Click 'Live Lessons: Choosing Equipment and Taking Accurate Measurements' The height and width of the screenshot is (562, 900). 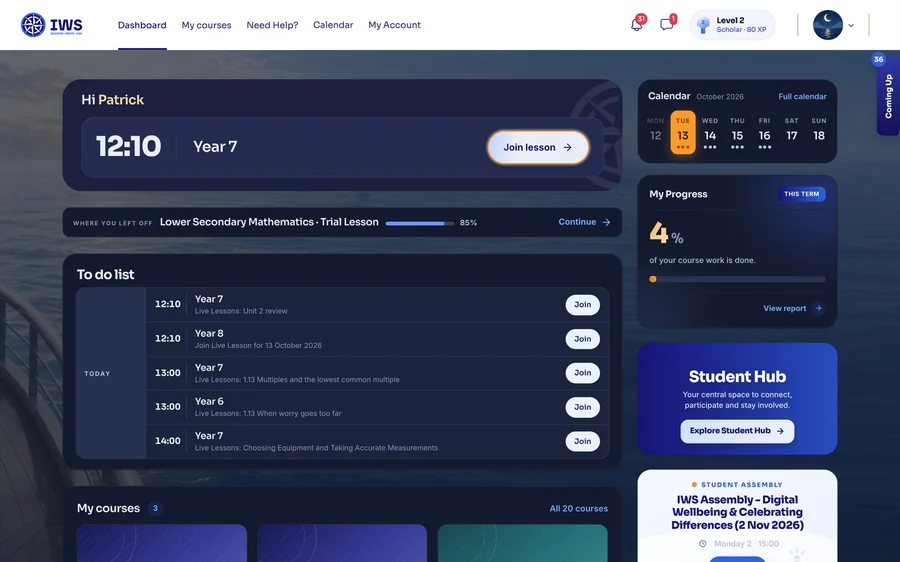click(x=316, y=448)
